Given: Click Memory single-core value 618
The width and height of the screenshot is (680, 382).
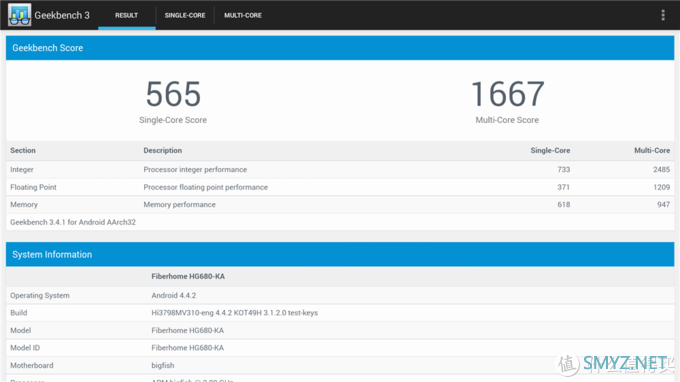Looking at the screenshot, I should tap(564, 205).
